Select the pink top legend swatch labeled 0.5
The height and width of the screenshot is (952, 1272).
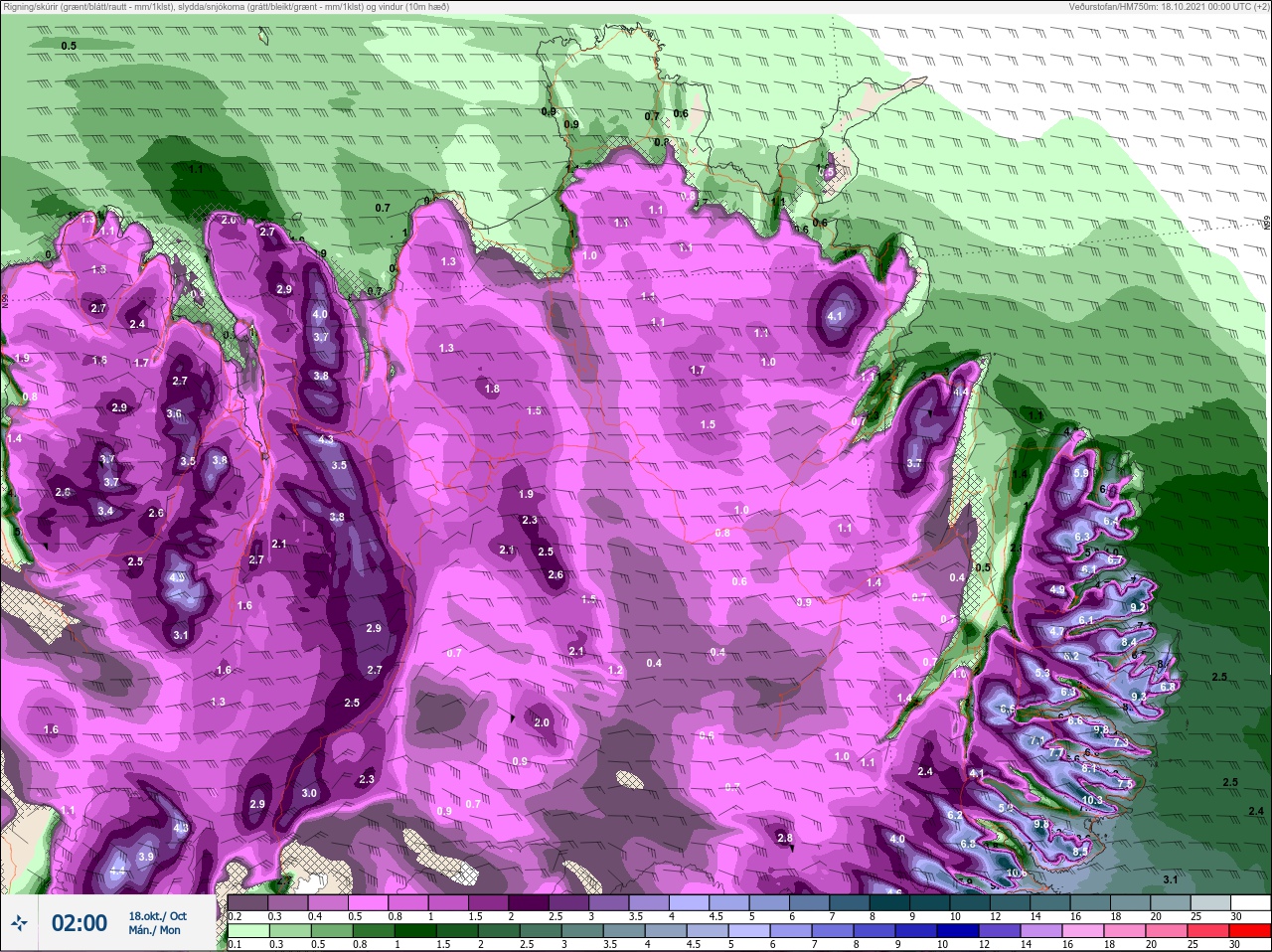(x=370, y=902)
